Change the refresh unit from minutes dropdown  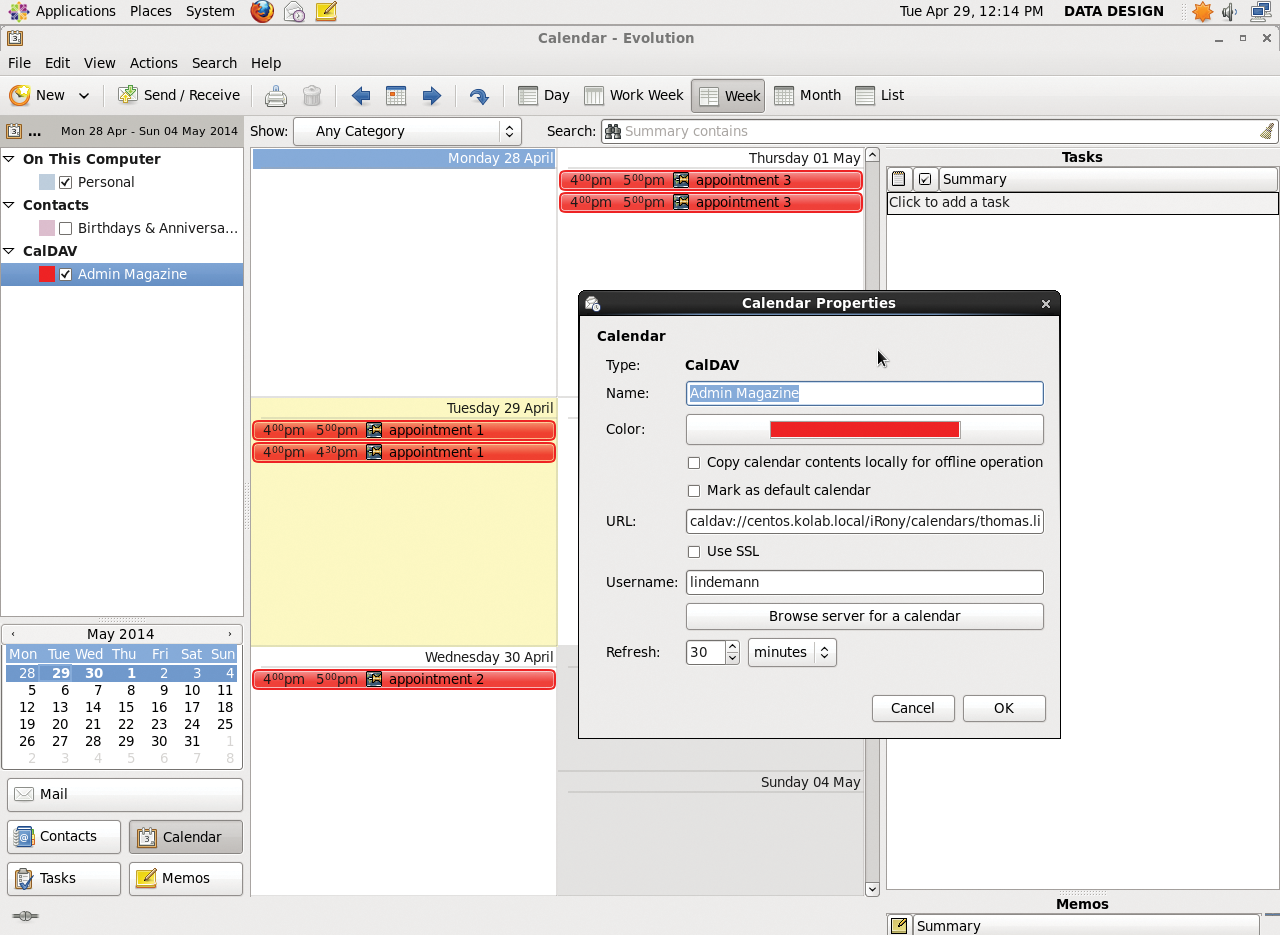pyautogui.click(x=792, y=652)
